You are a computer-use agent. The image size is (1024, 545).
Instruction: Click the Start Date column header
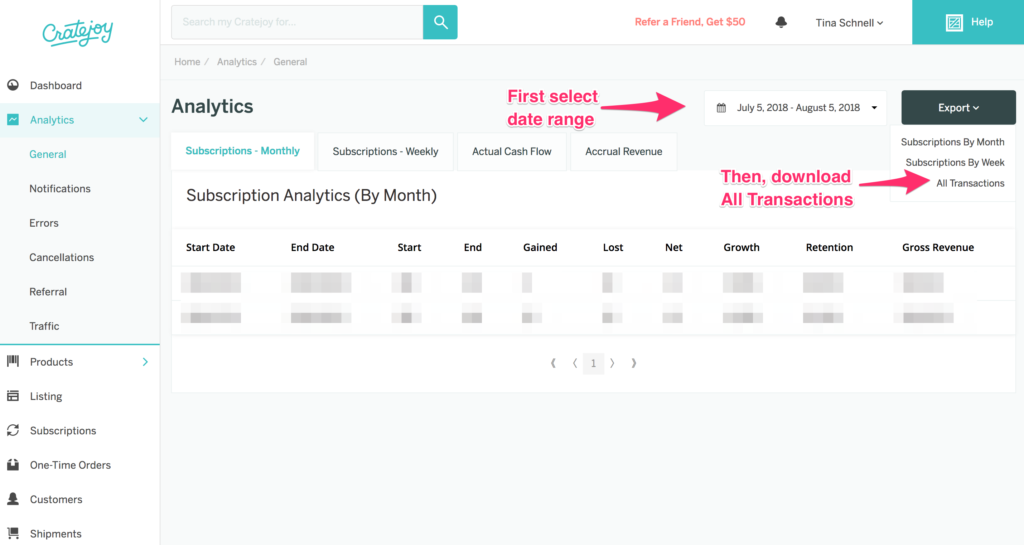pyautogui.click(x=210, y=247)
